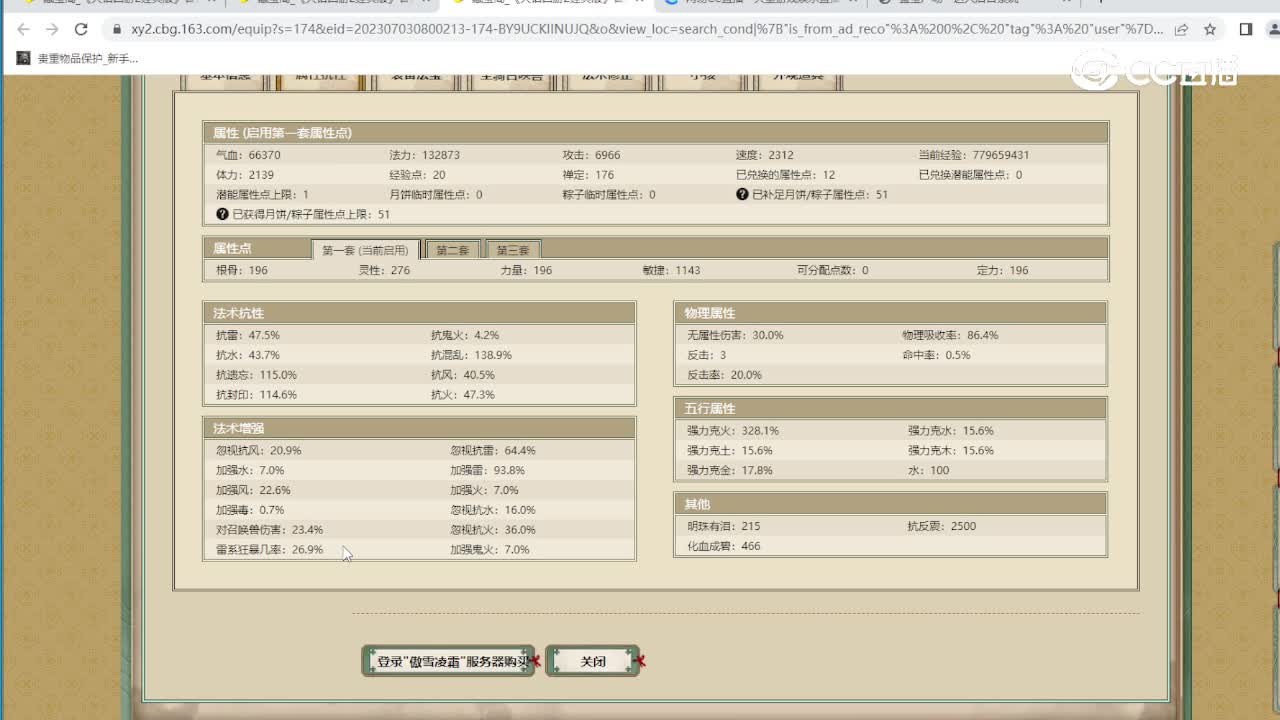Click the browser forward arrow
Image resolution: width=1280 pixels, height=720 pixels.
(52, 29)
